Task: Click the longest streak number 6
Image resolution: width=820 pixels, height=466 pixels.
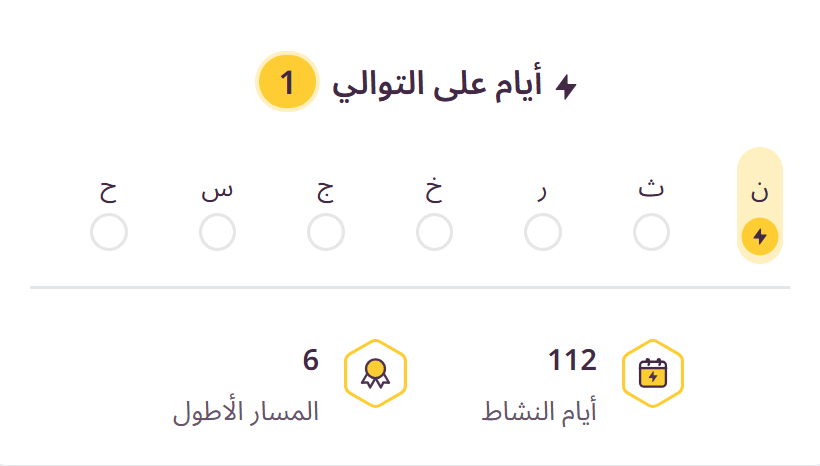Action: click(x=311, y=360)
